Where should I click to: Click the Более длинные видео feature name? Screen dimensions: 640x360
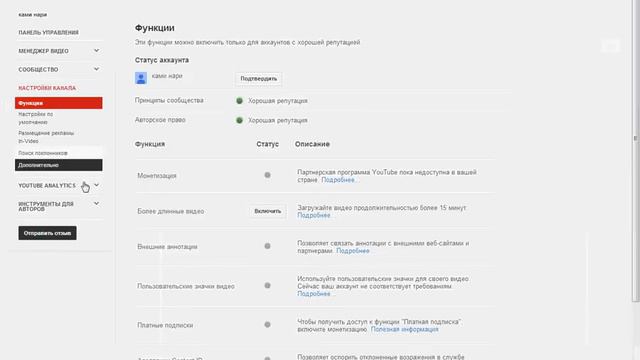point(171,211)
